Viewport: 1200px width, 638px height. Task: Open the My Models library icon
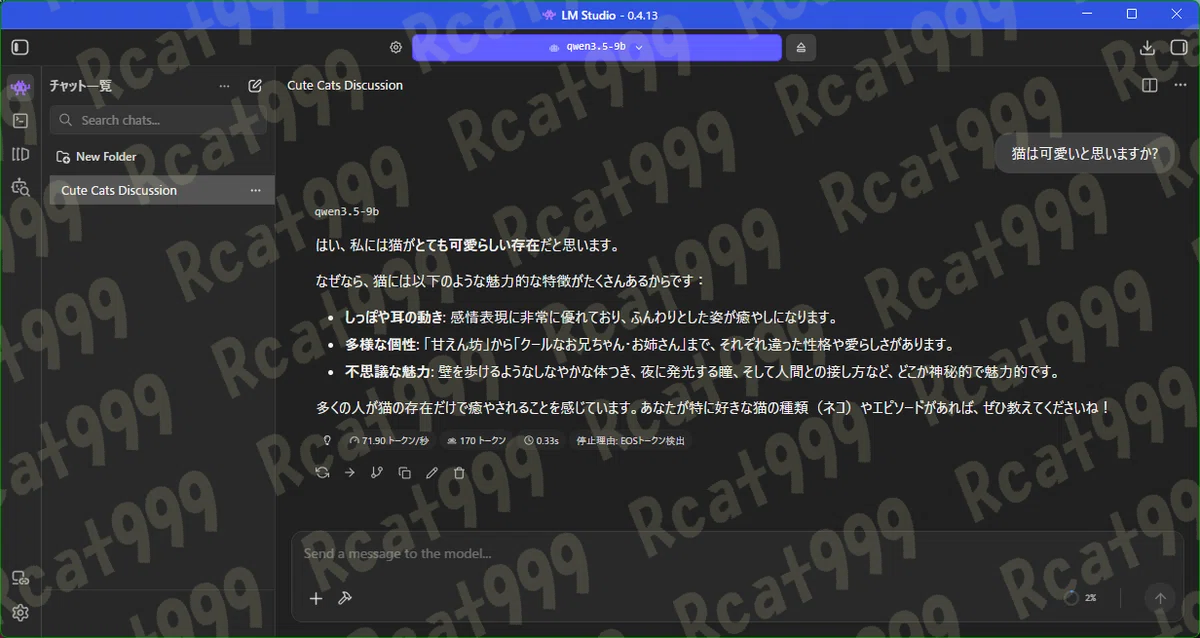tap(20, 154)
